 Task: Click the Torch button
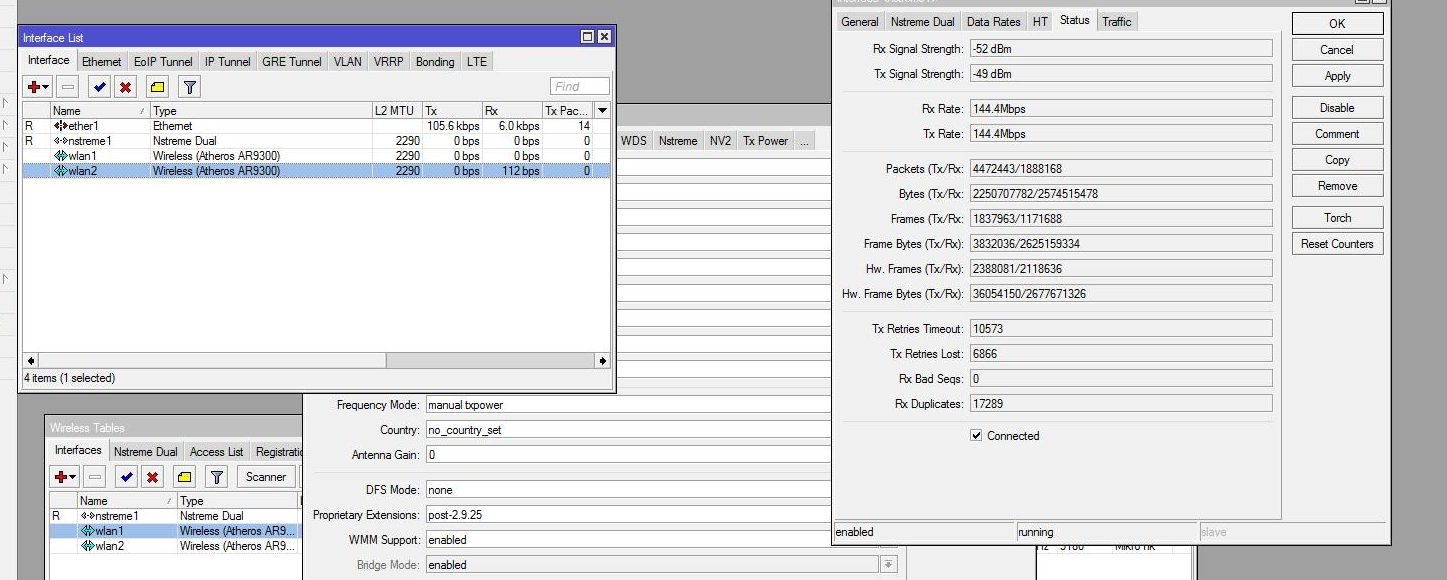pyautogui.click(x=1337, y=218)
